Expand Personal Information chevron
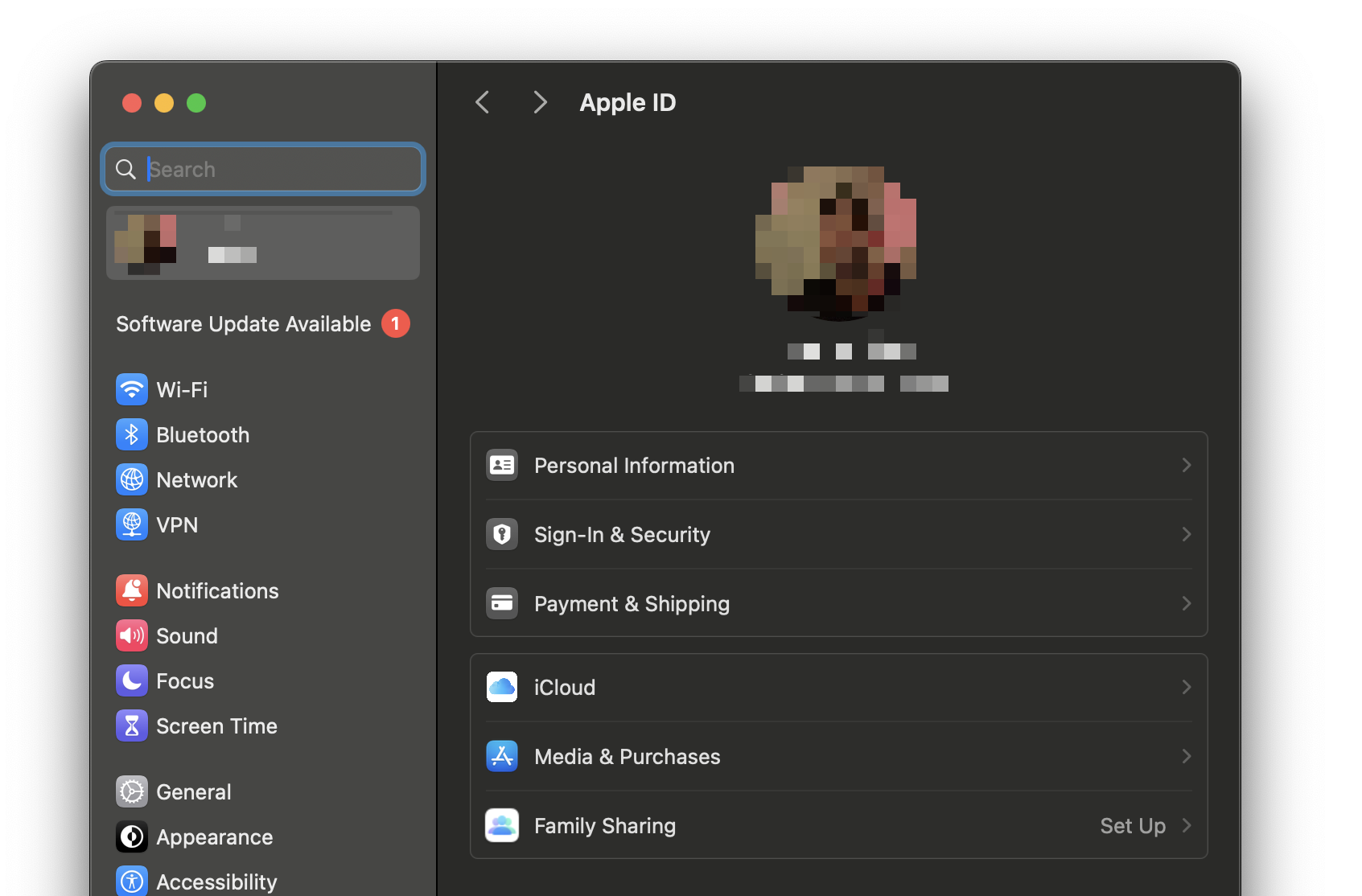This screenshot has height=896, width=1362. pyautogui.click(x=1187, y=465)
